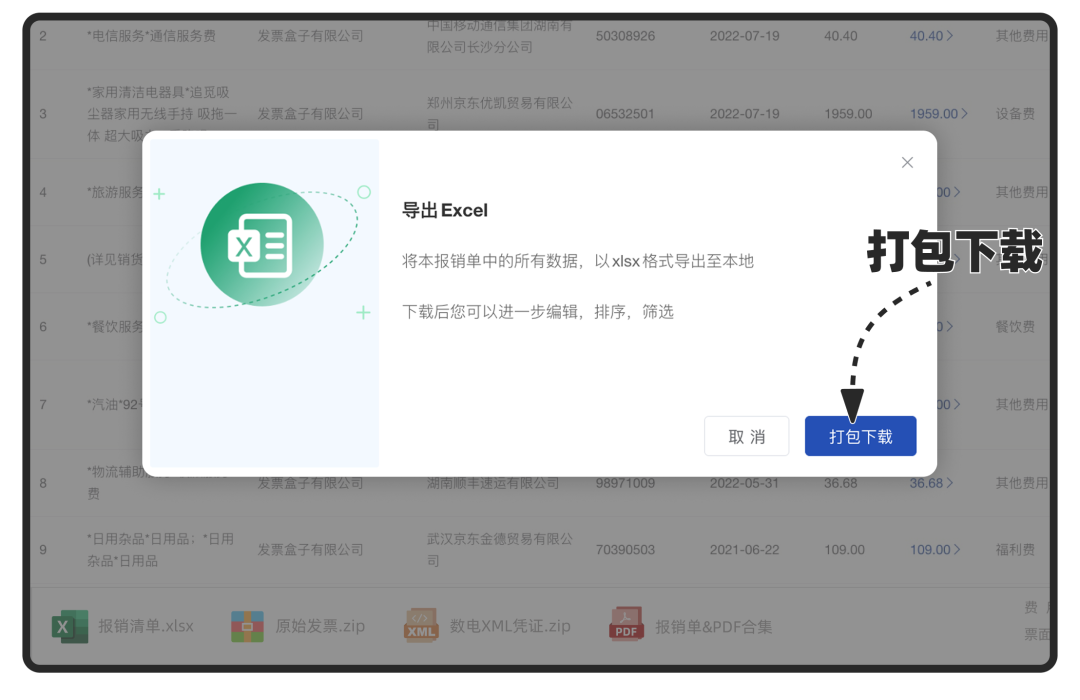Click *日用杂品*日用品 item cell in row 9
Screen dimensions: 1080x700
coord(160,550)
